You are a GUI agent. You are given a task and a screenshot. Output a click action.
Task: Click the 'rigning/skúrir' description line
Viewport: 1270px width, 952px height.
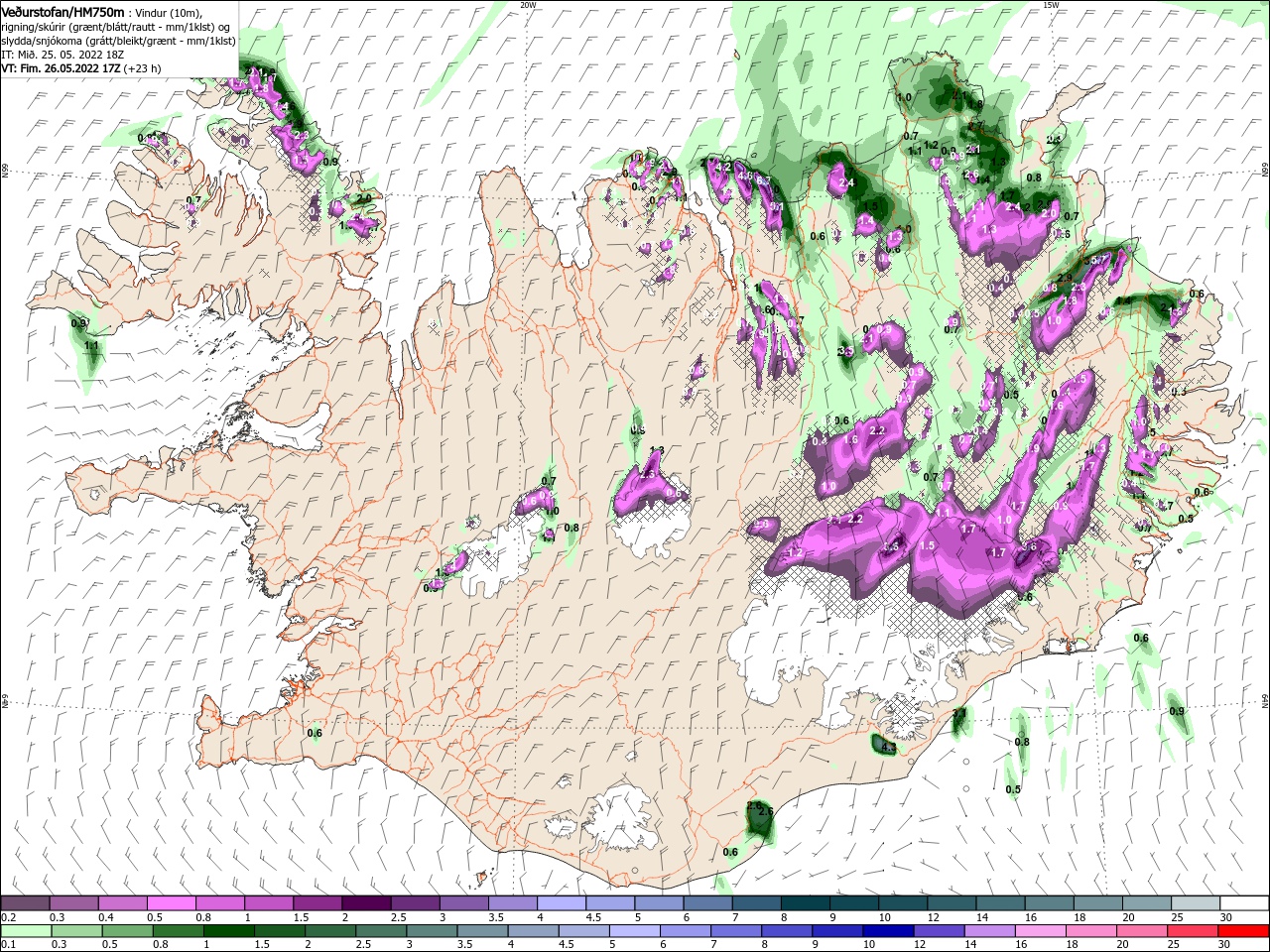[115, 27]
